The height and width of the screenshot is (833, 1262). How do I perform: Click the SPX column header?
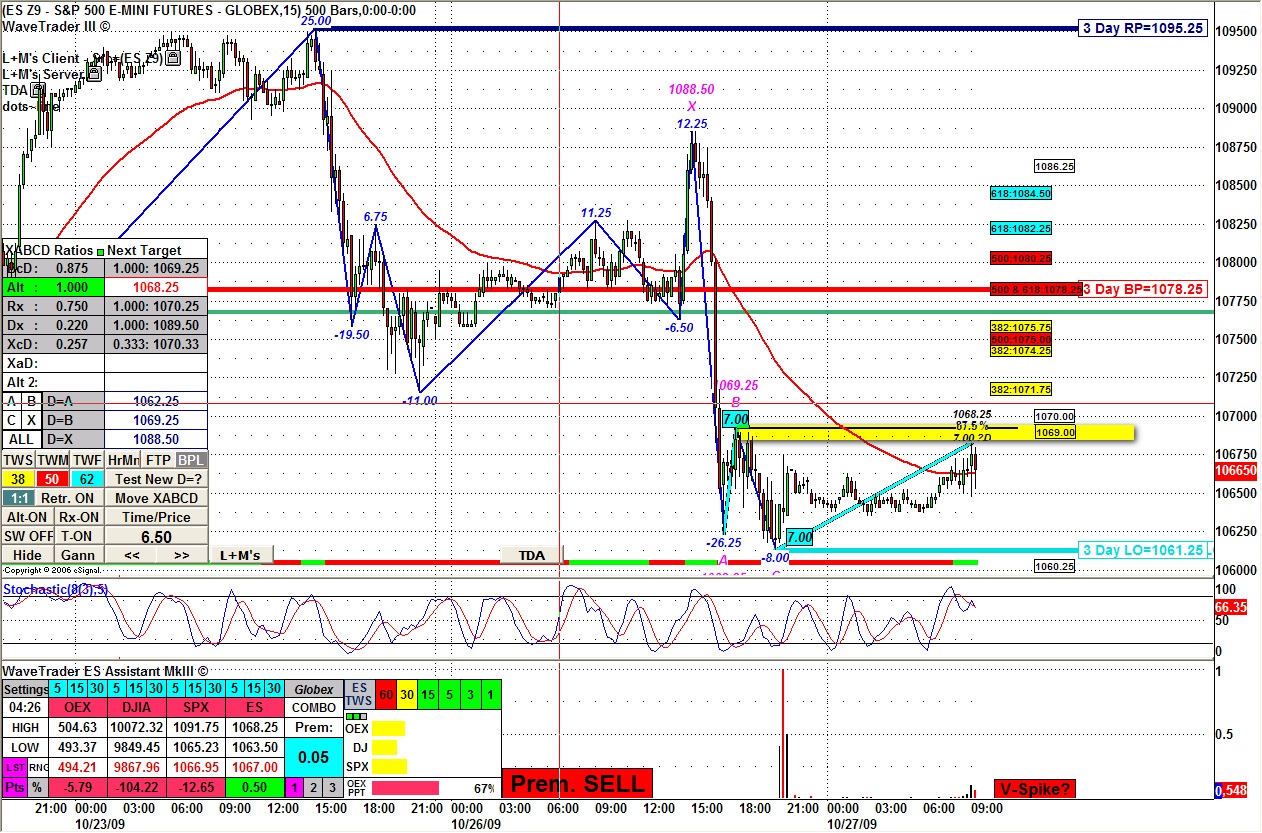tap(196, 708)
